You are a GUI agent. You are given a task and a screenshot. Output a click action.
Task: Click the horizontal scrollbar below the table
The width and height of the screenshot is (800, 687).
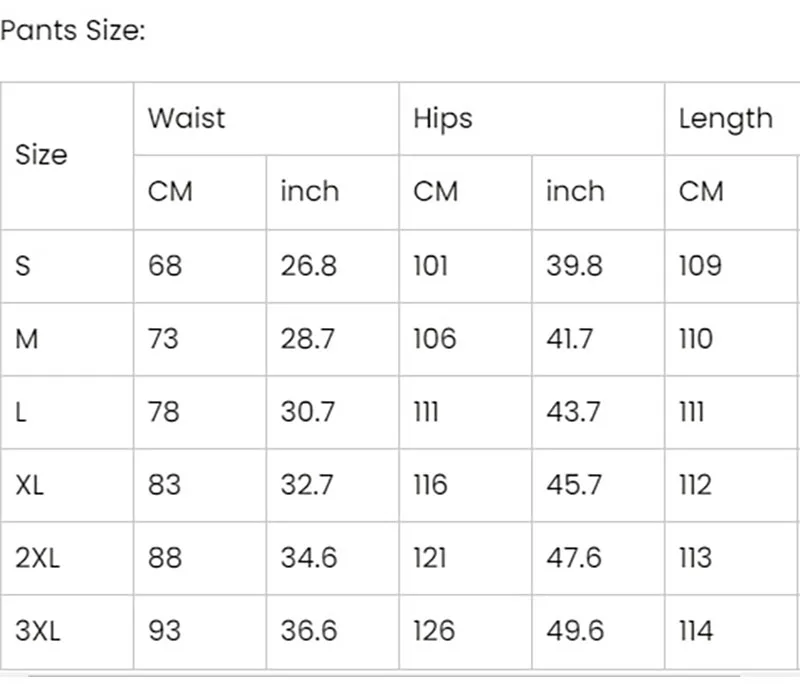pos(384,676)
